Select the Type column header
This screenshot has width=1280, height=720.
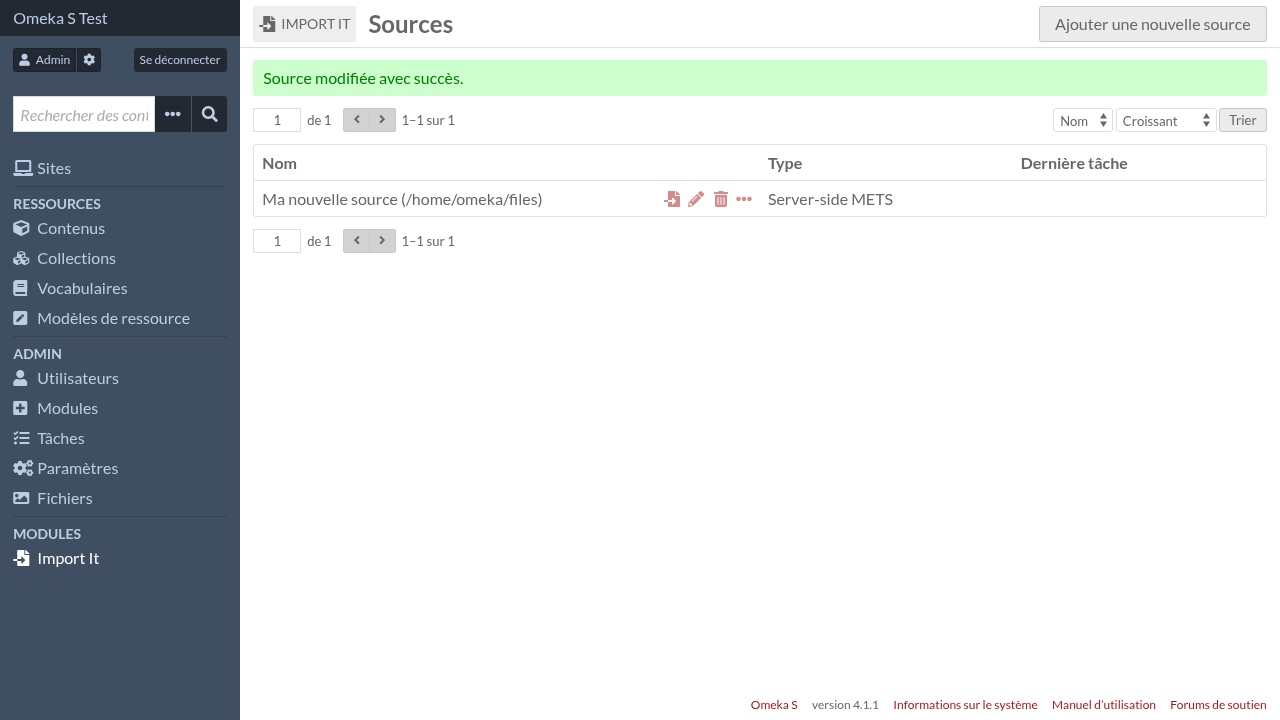785,163
